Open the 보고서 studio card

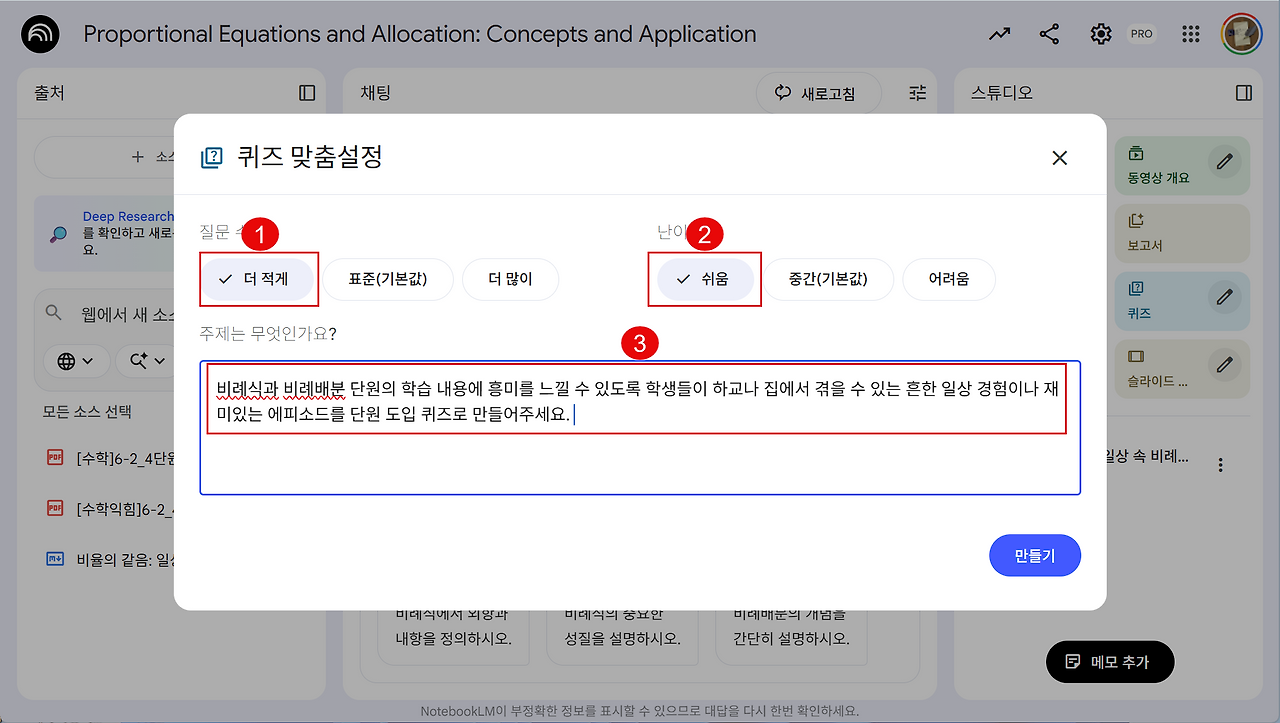[1182, 233]
